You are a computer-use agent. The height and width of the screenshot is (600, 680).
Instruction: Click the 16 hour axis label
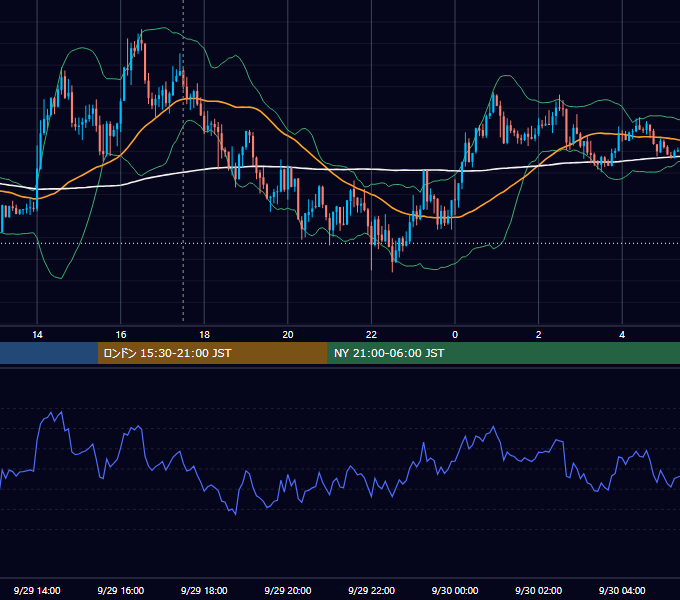pos(121,335)
